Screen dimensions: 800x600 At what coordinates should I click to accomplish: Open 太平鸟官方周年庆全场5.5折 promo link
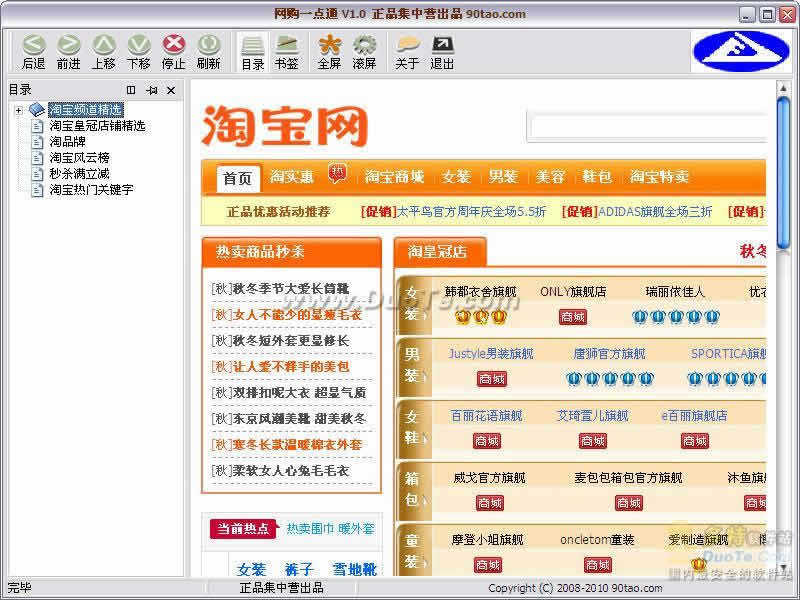click(x=471, y=212)
